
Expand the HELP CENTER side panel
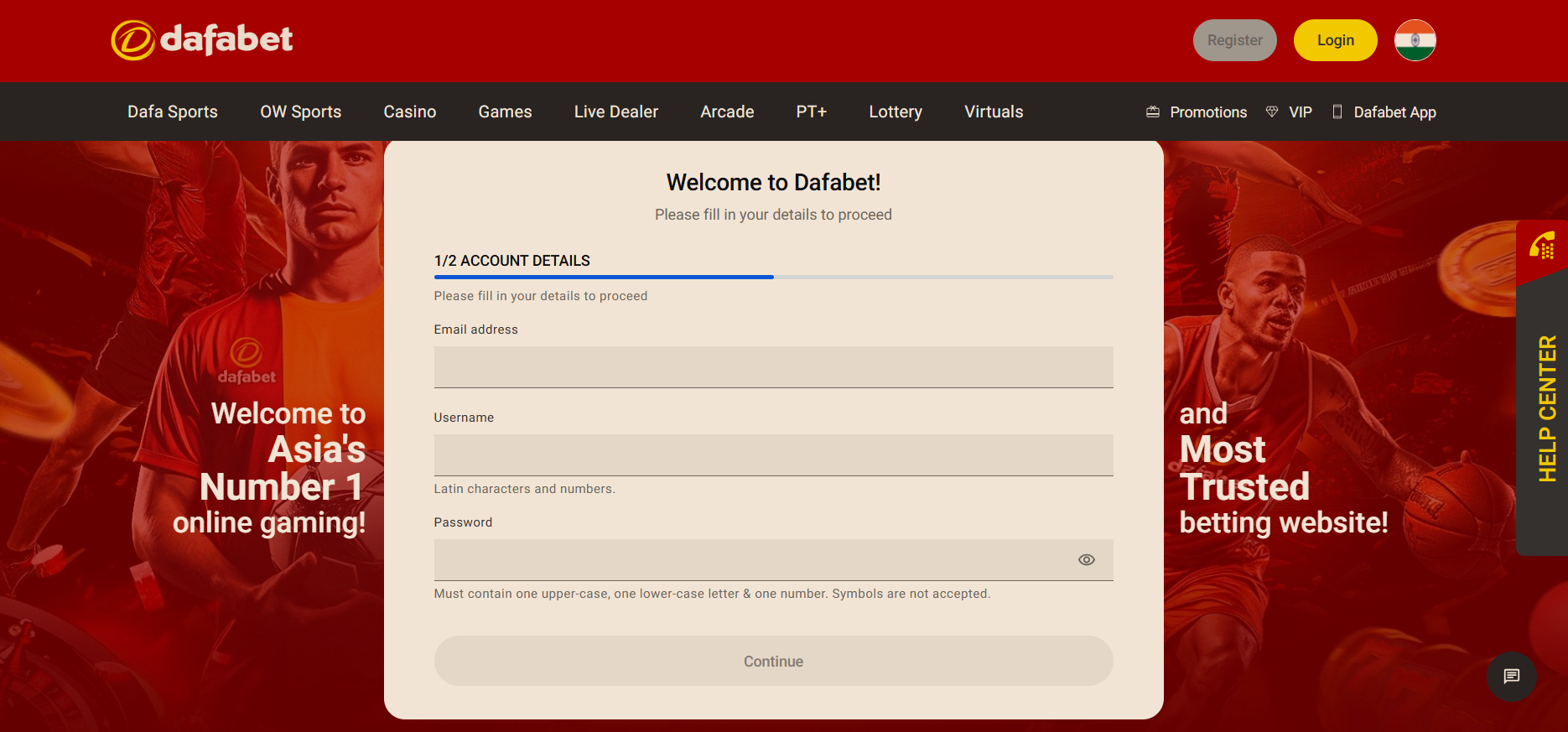(1546, 408)
